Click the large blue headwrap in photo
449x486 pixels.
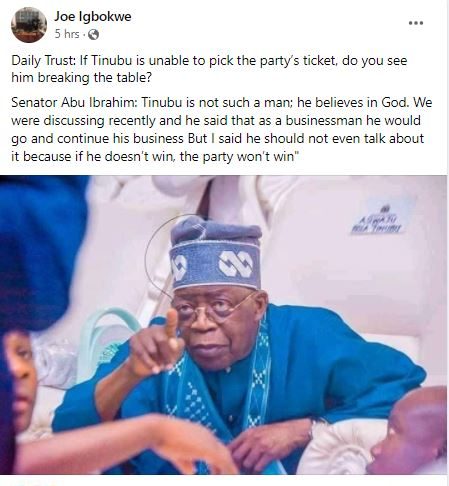pyautogui.click(x=40, y=254)
